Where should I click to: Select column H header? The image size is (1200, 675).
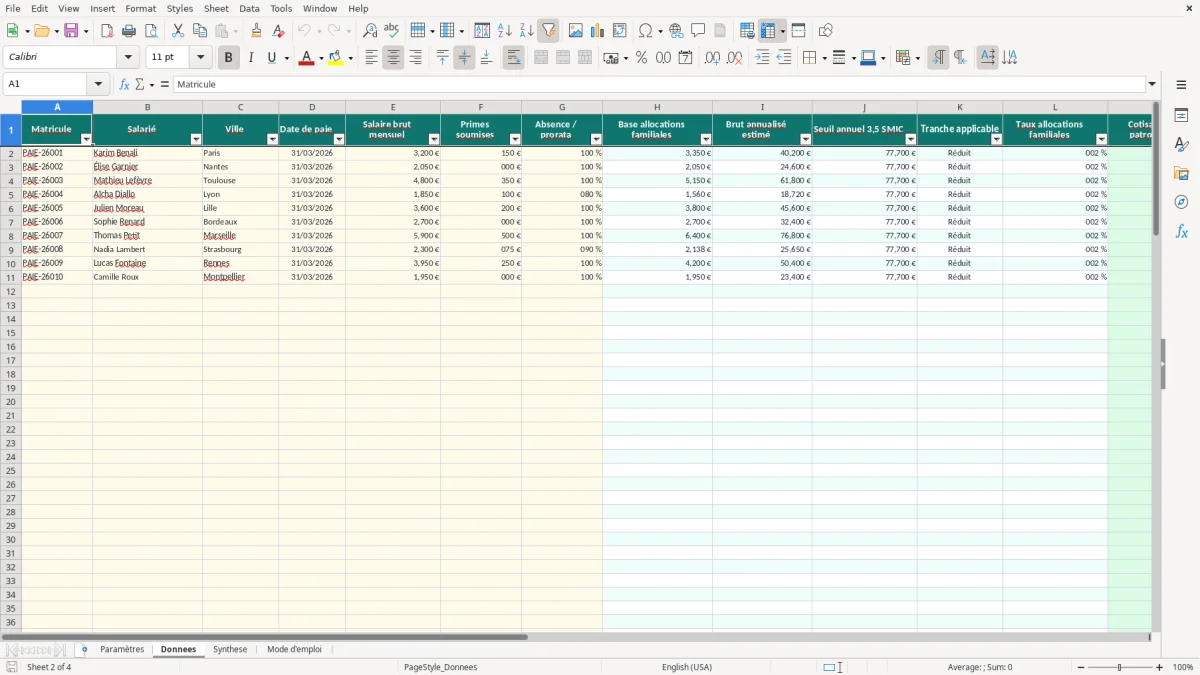pos(657,107)
